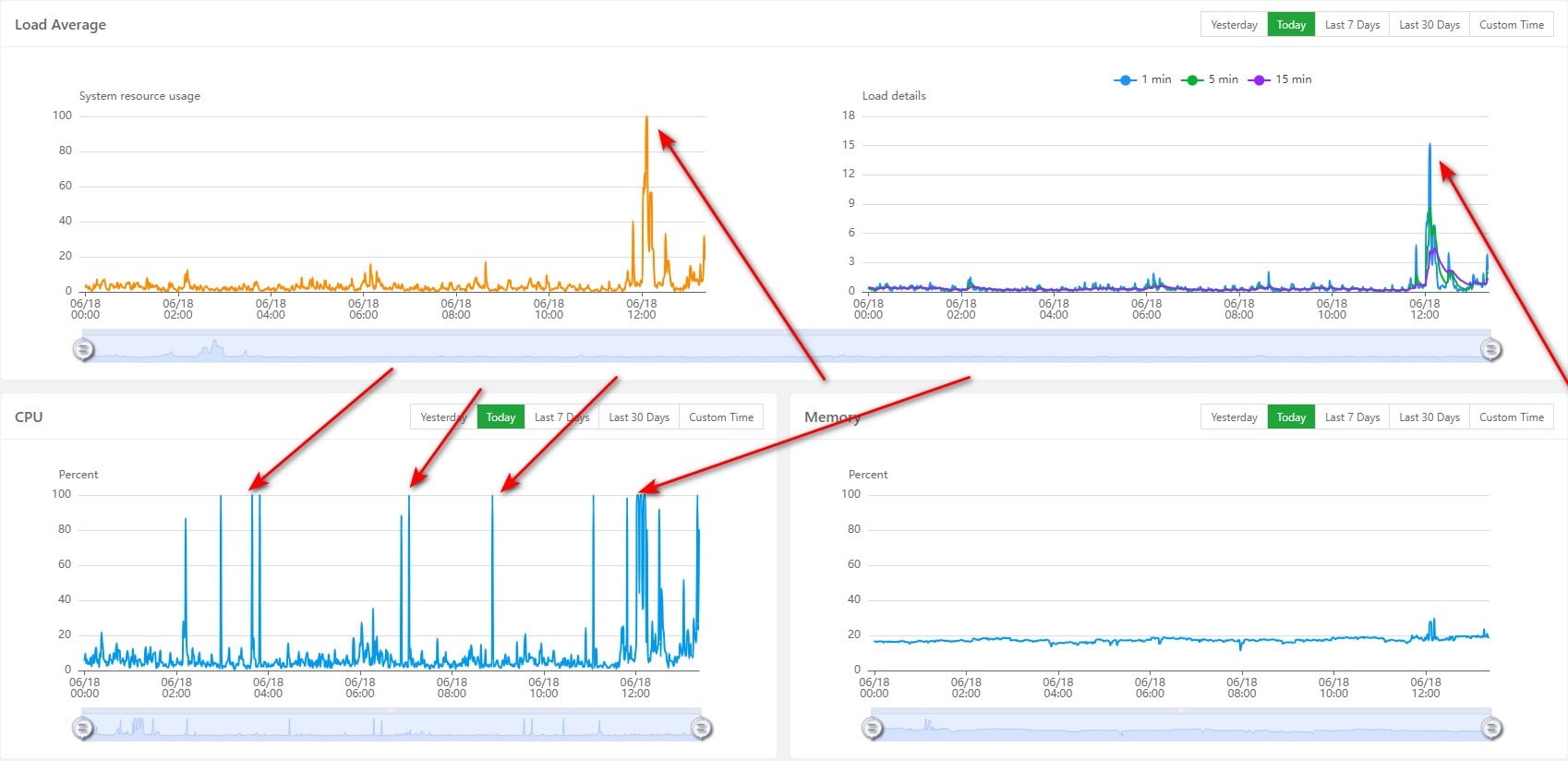Click the CPU range slider's right handle
This screenshot has width=1568, height=761.
pyautogui.click(x=701, y=728)
